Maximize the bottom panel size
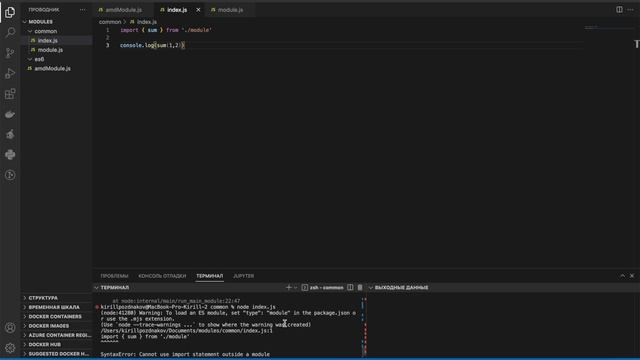The height and width of the screenshot is (360, 640). (x=622, y=276)
